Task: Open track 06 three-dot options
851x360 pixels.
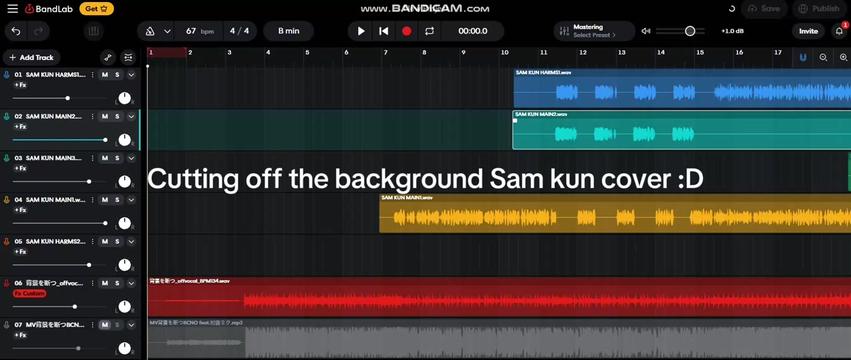Action: [x=92, y=283]
